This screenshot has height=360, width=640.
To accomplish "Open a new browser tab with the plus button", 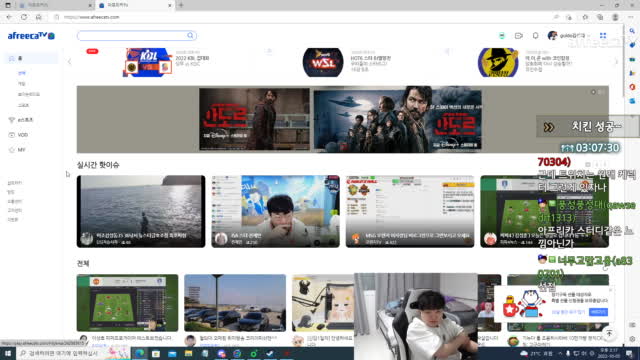I will click(x=181, y=5).
